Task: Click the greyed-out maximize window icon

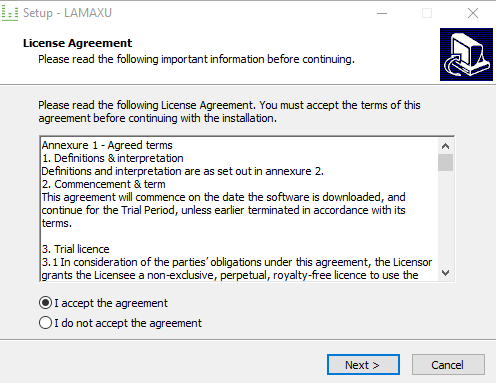Action: [427, 13]
